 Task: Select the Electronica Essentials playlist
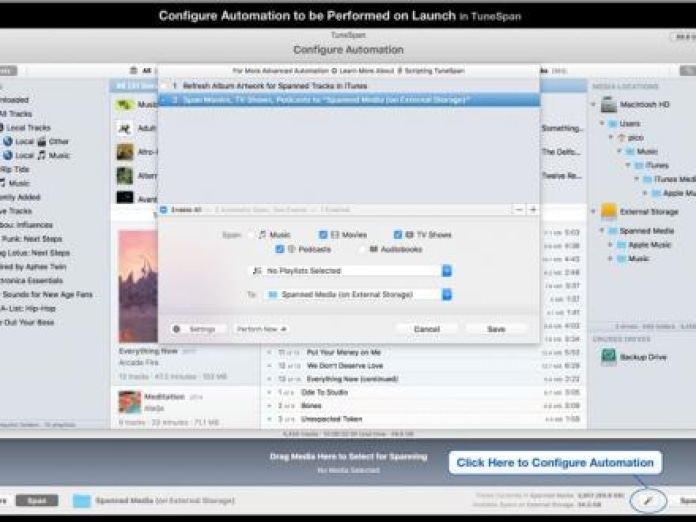coord(32,281)
